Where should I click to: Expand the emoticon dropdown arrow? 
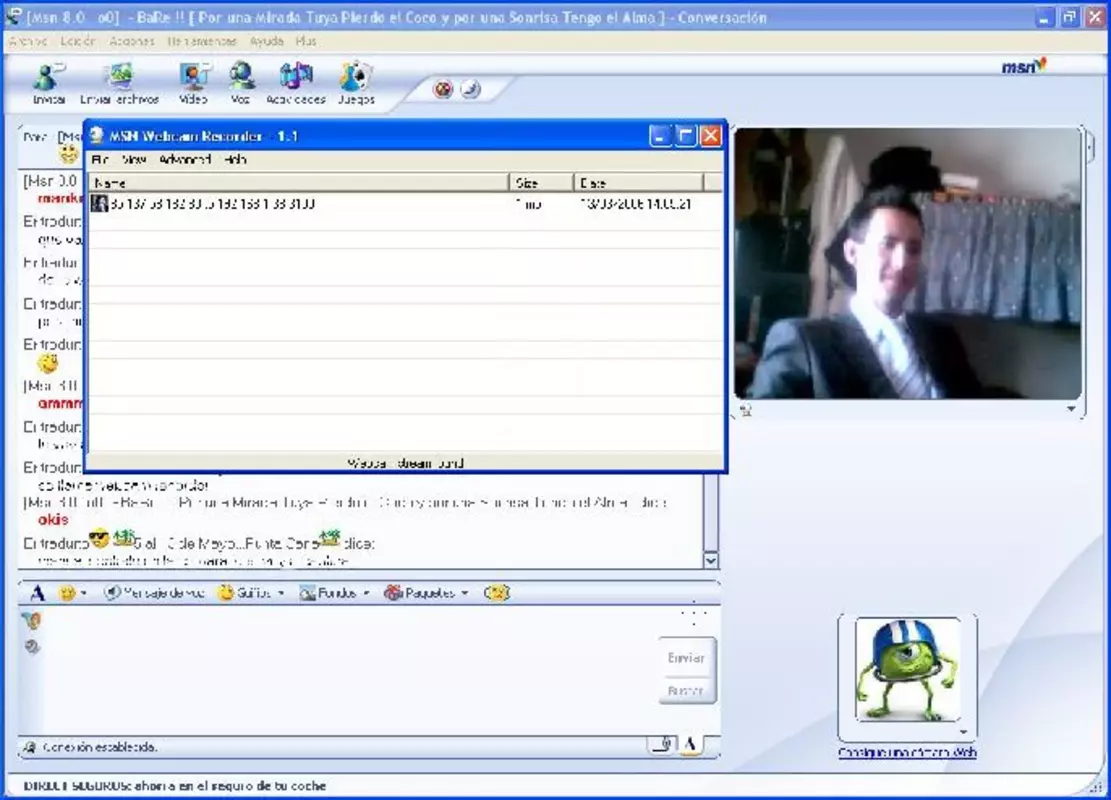84,593
